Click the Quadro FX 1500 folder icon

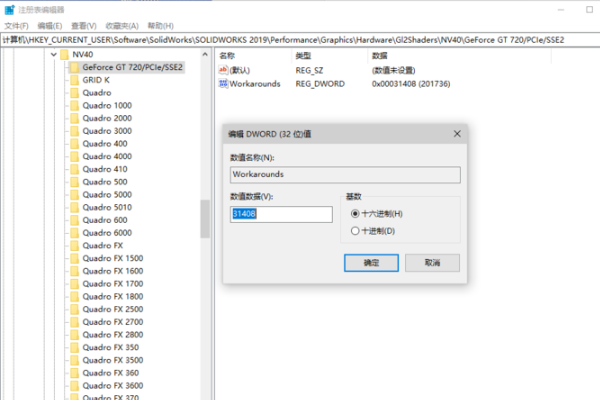click(x=75, y=258)
